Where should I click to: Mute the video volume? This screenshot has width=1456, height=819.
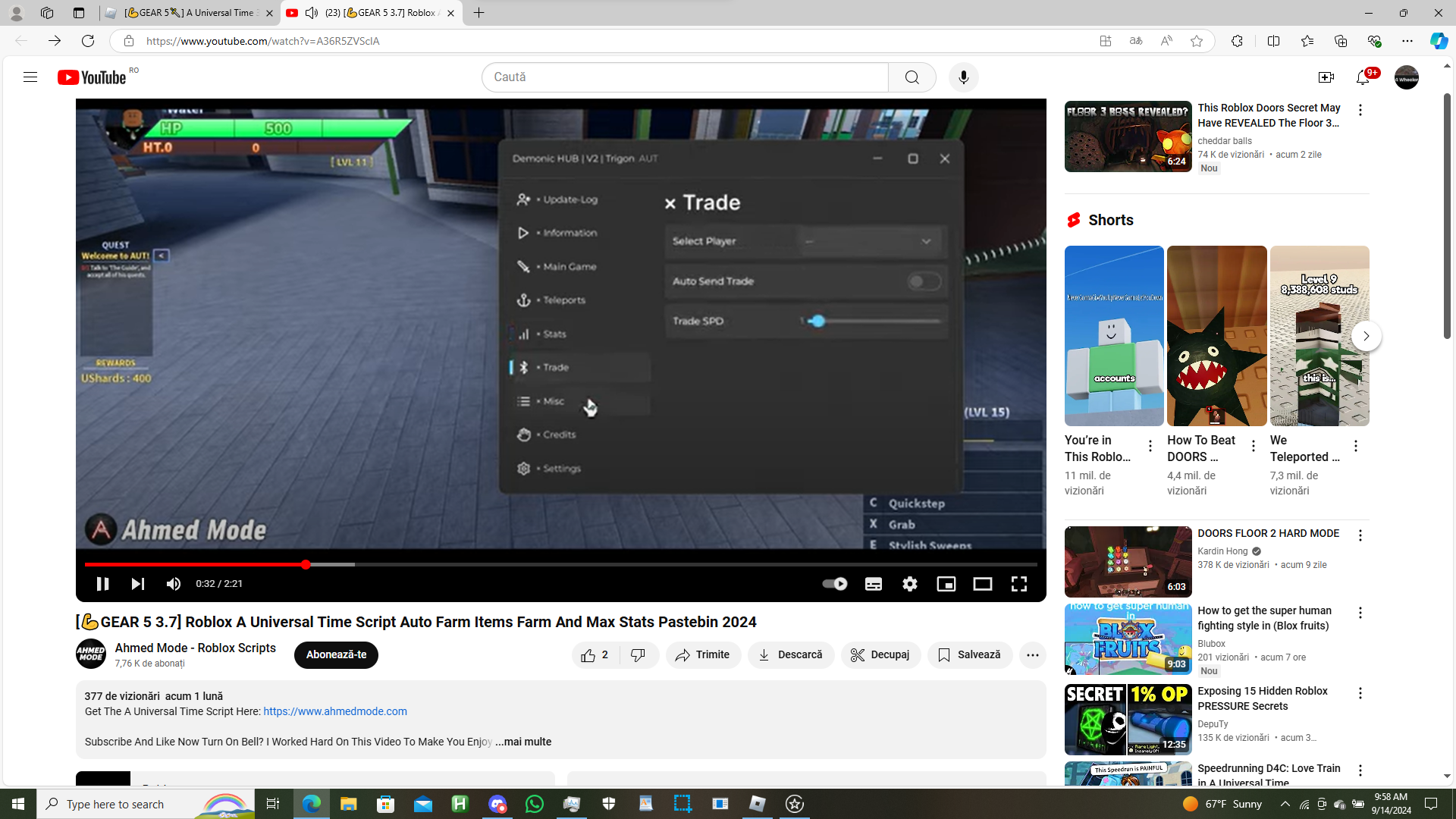pos(174,584)
